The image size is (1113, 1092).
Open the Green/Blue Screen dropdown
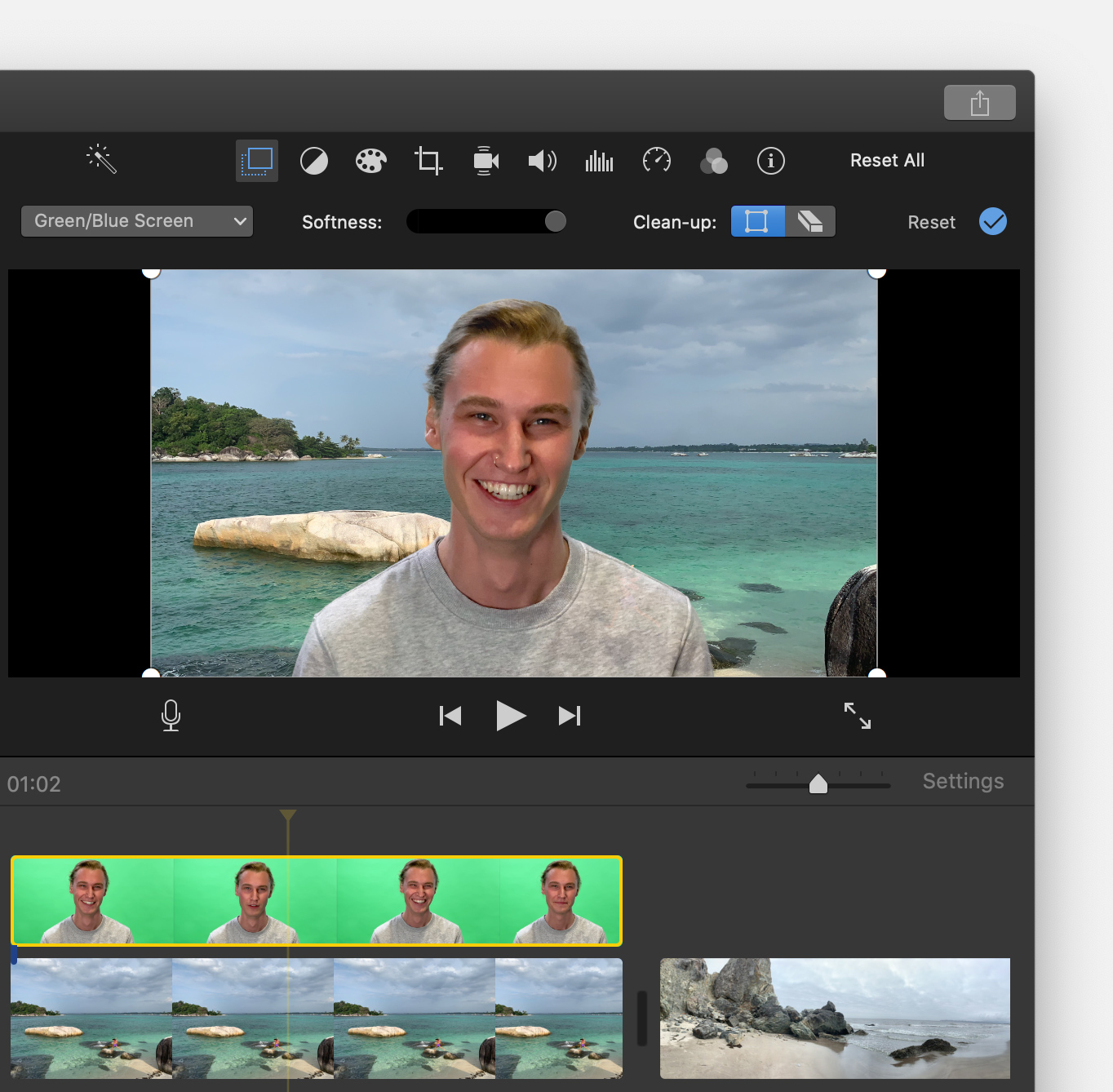136,221
